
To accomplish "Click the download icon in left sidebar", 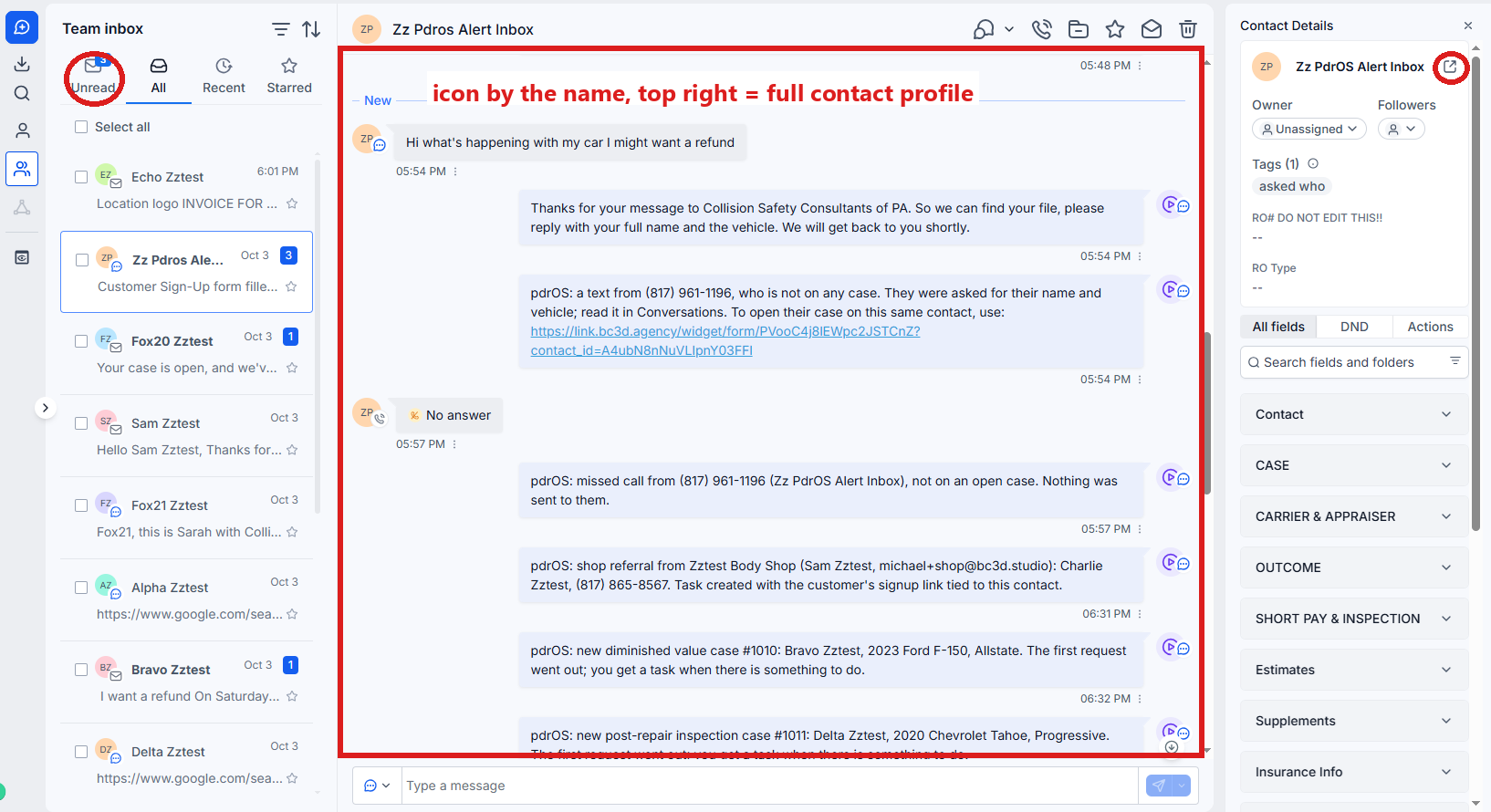I will [x=22, y=64].
